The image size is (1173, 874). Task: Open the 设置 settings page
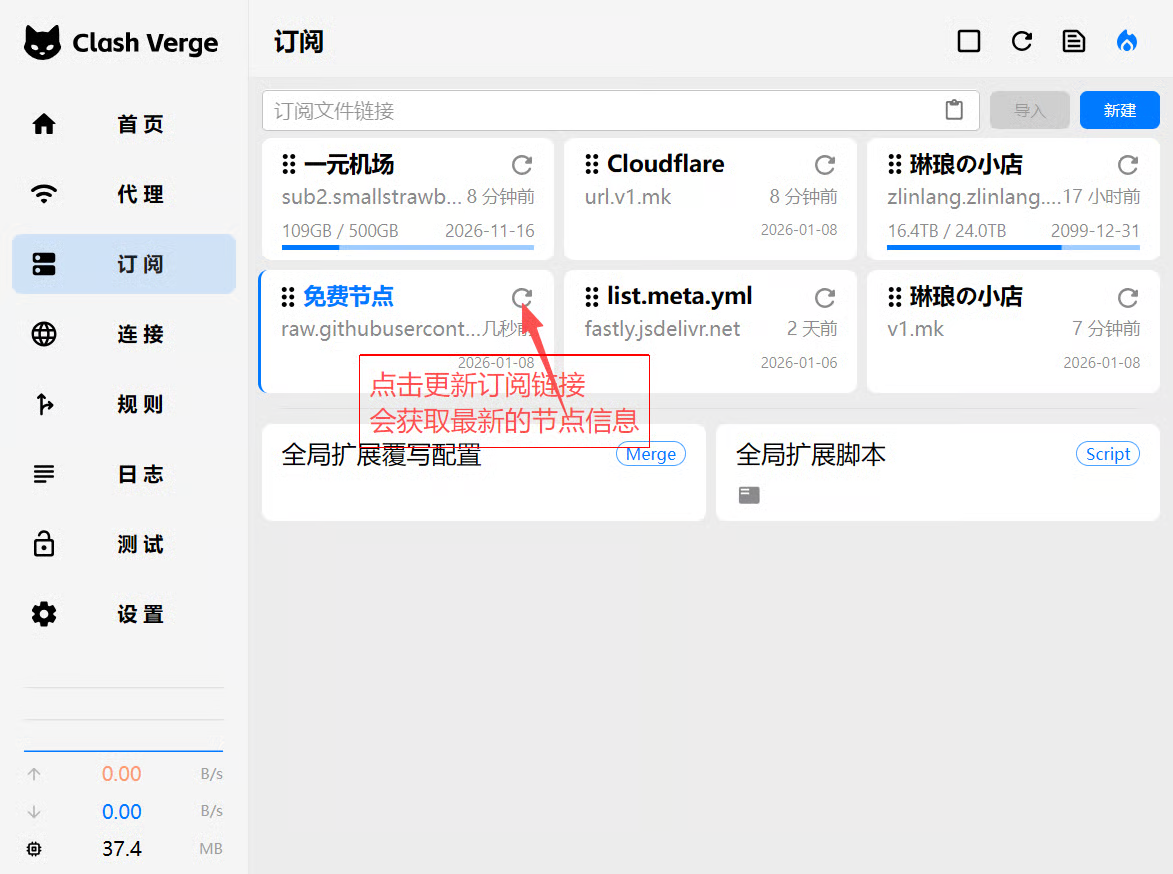click(124, 614)
